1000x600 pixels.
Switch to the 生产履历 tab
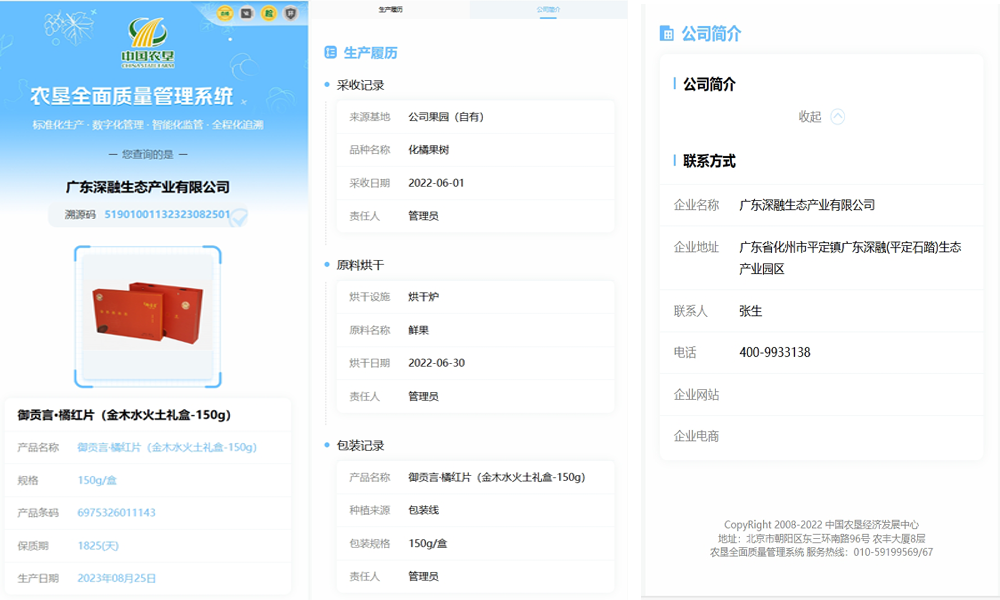[390, 10]
